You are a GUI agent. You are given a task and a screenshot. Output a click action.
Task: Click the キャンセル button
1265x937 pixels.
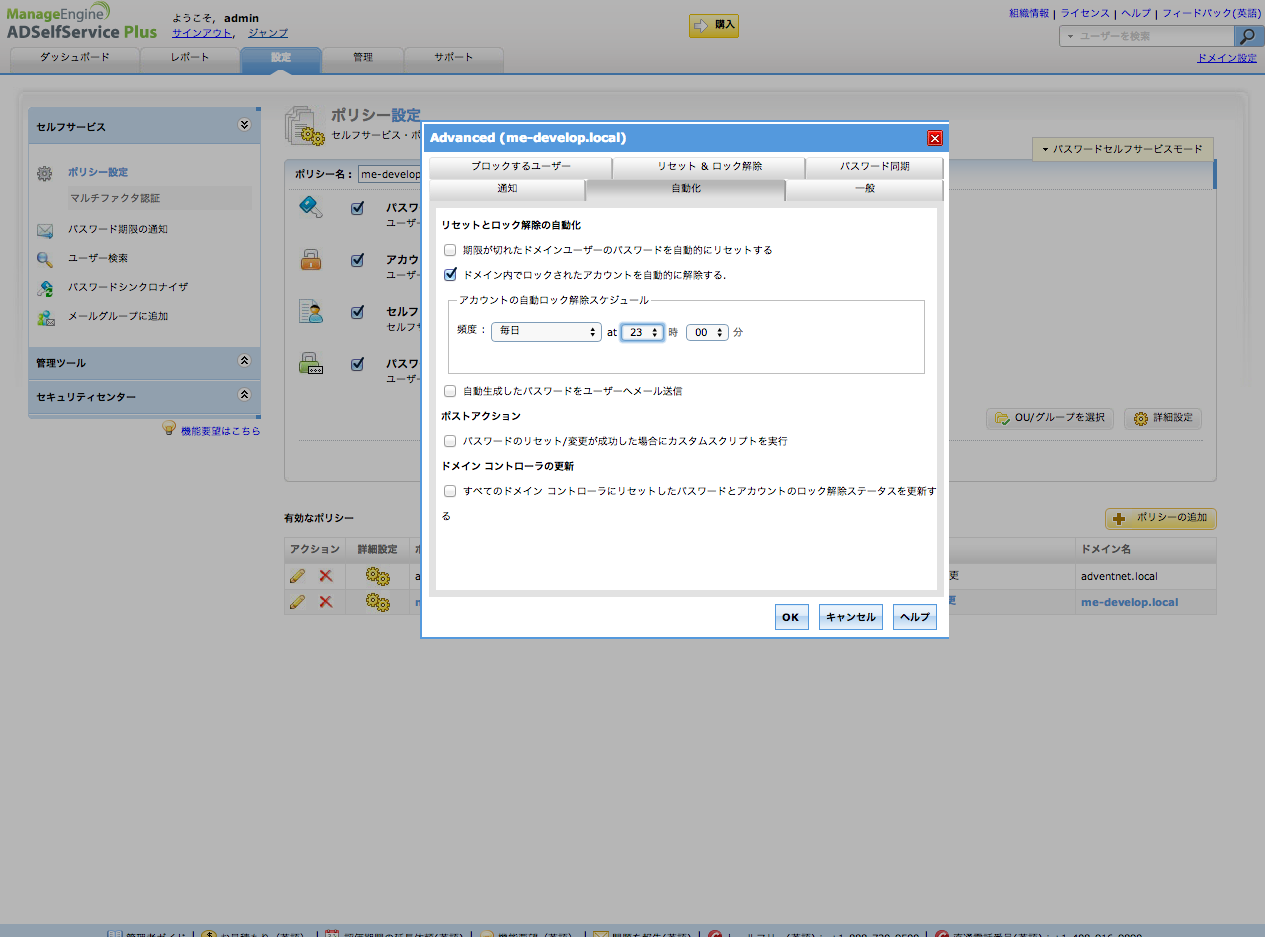(850, 617)
